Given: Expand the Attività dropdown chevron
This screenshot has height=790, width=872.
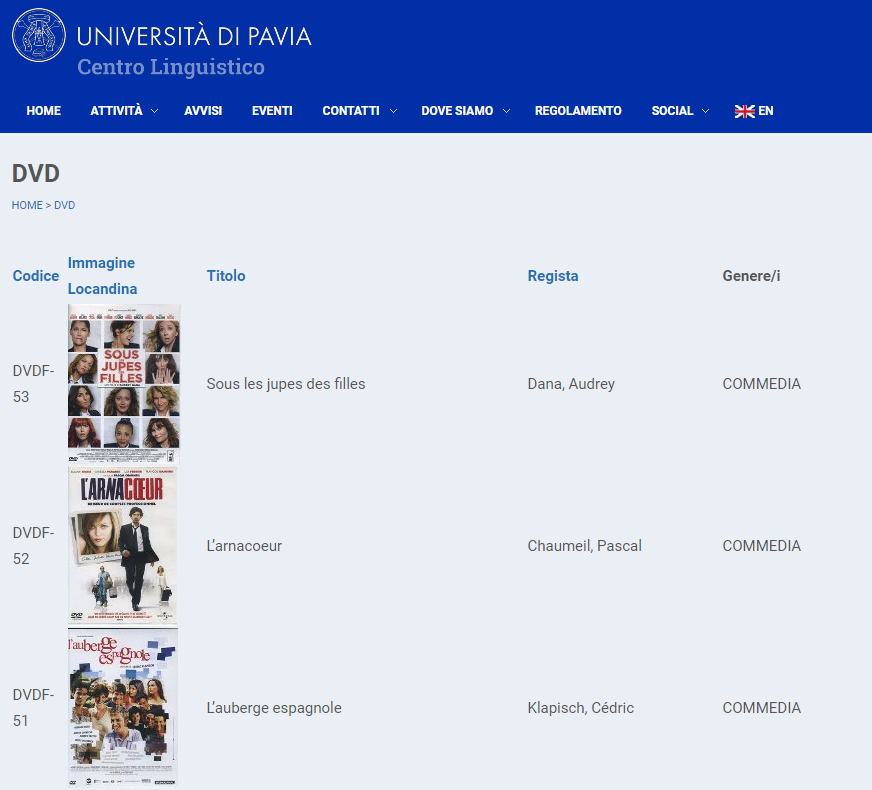Looking at the screenshot, I should (155, 111).
